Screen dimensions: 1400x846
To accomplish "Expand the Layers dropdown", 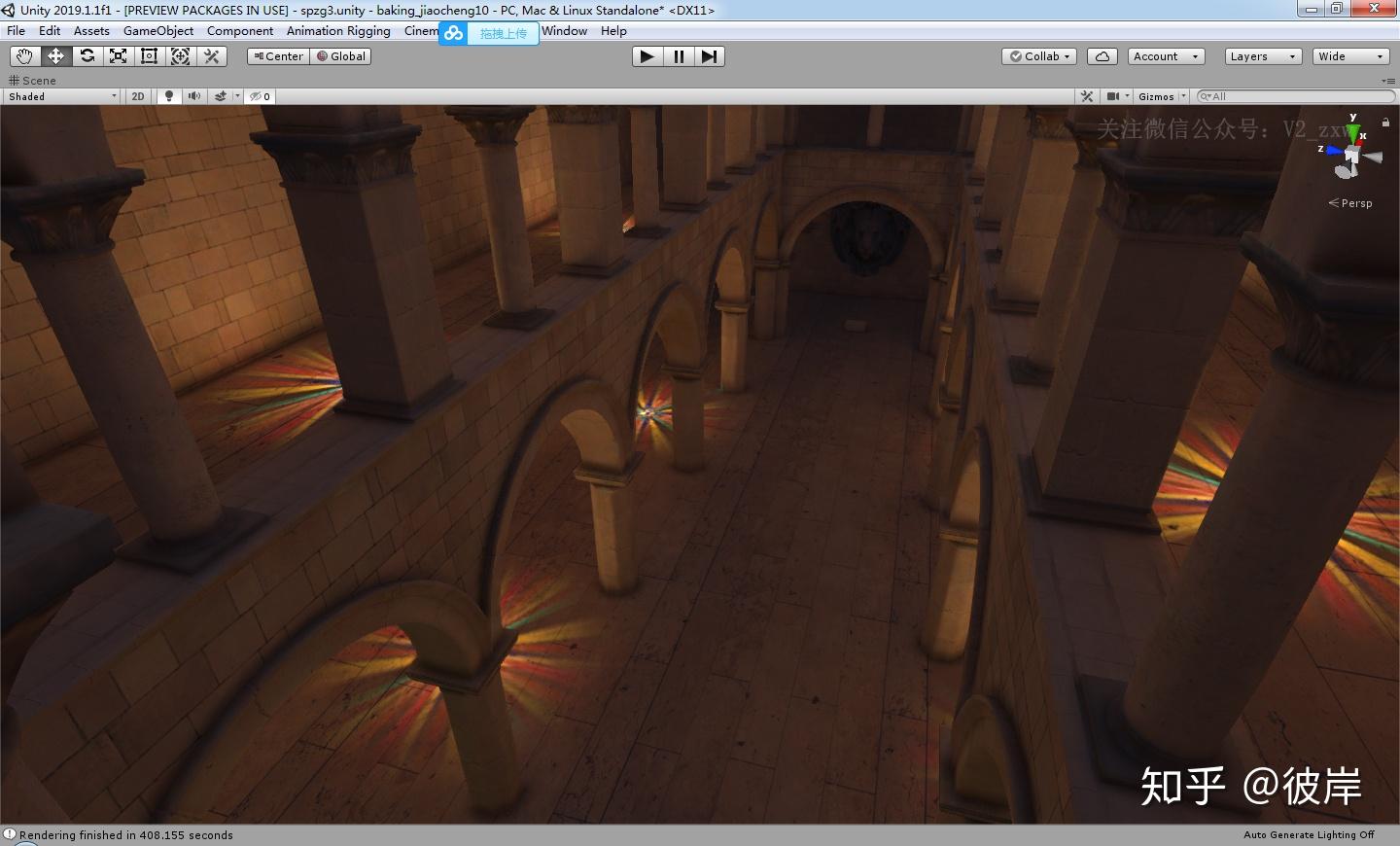I will coord(1263,56).
